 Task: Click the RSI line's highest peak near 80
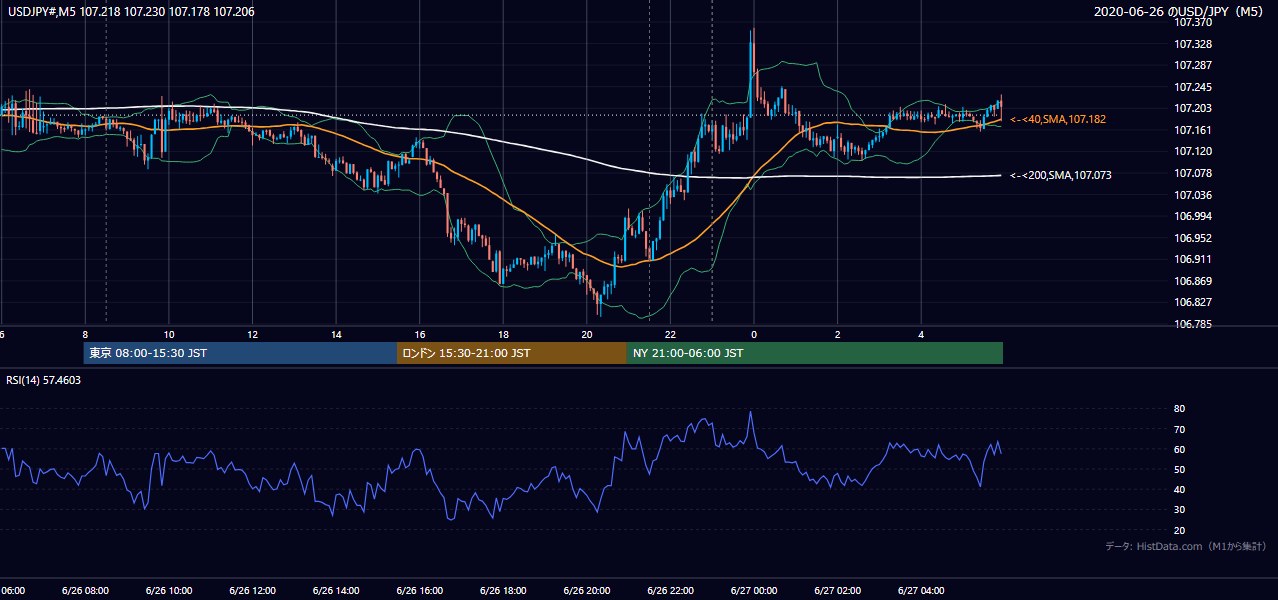click(x=750, y=413)
